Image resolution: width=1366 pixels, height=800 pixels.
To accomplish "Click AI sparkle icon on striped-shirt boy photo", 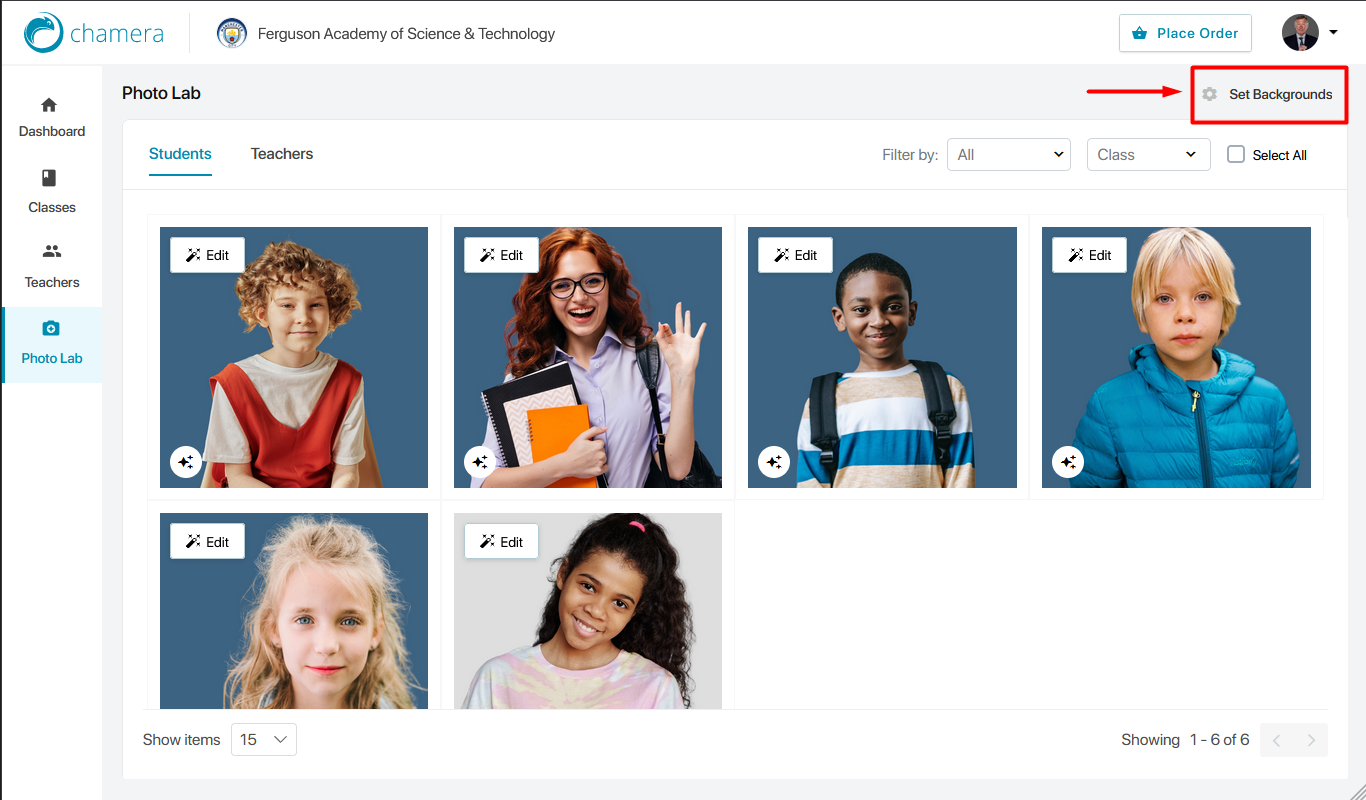I will [x=774, y=461].
